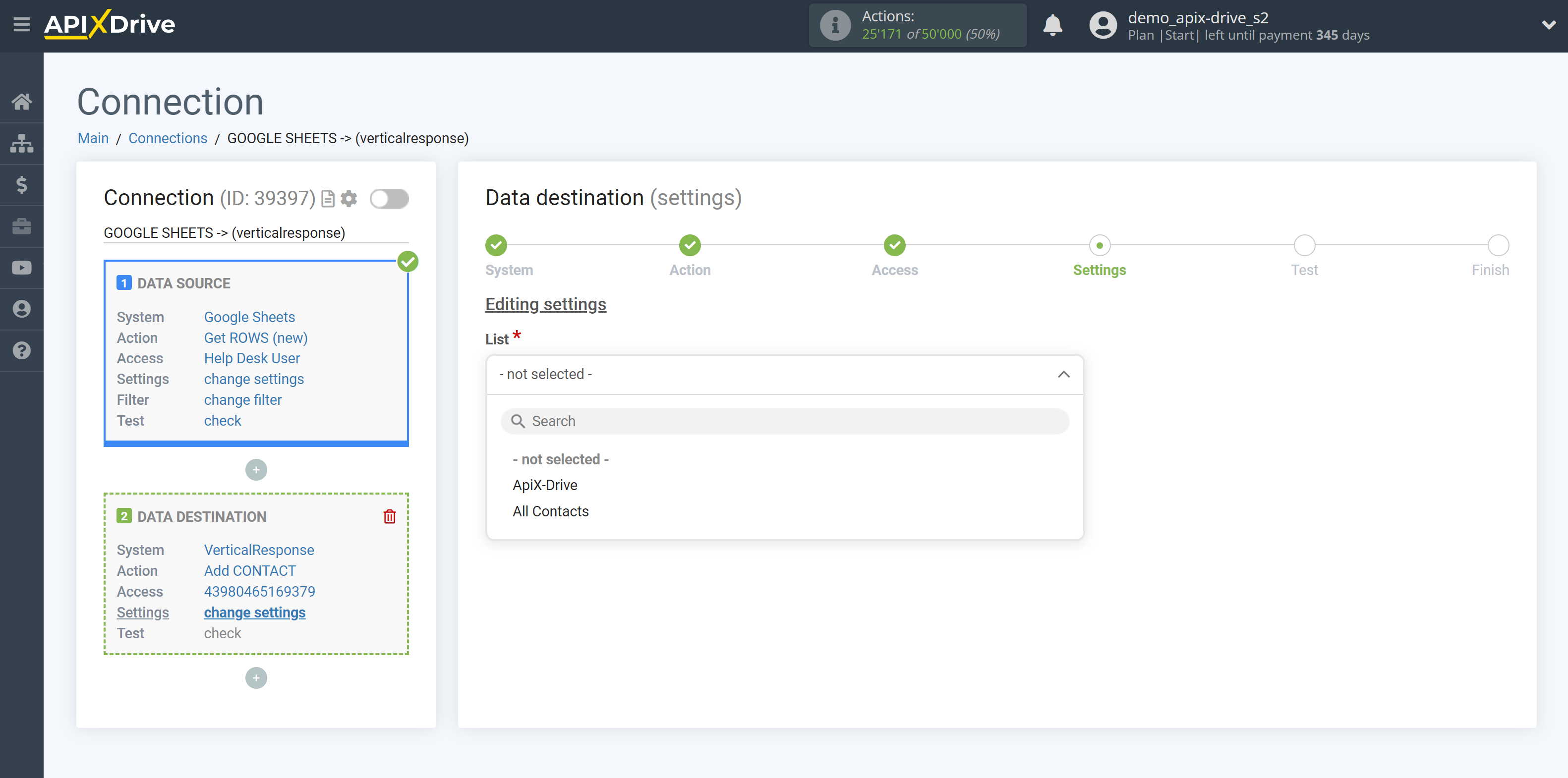Image resolution: width=1568 pixels, height=778 pixels.
Task: Click the delete icon on DATA DESTINATION block
Action: pyautogui.click(x=390, y=516)
